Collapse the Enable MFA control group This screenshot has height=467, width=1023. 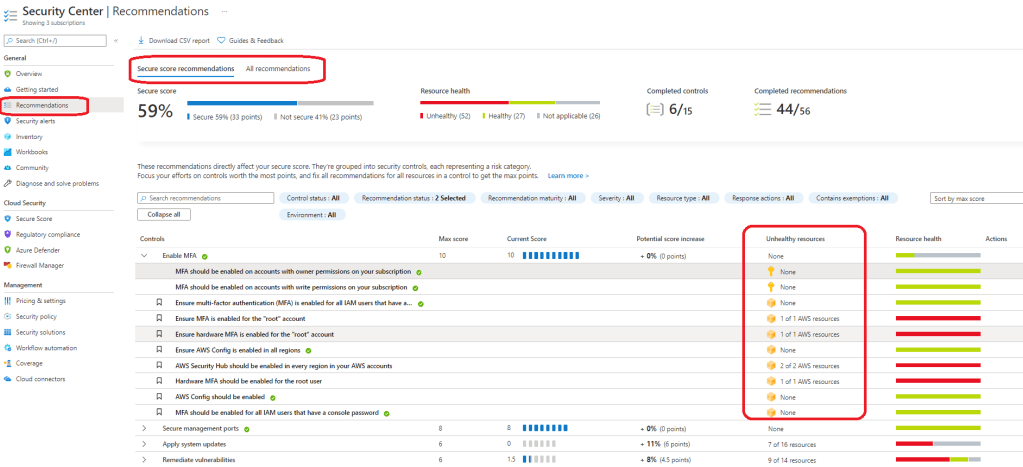145,256
